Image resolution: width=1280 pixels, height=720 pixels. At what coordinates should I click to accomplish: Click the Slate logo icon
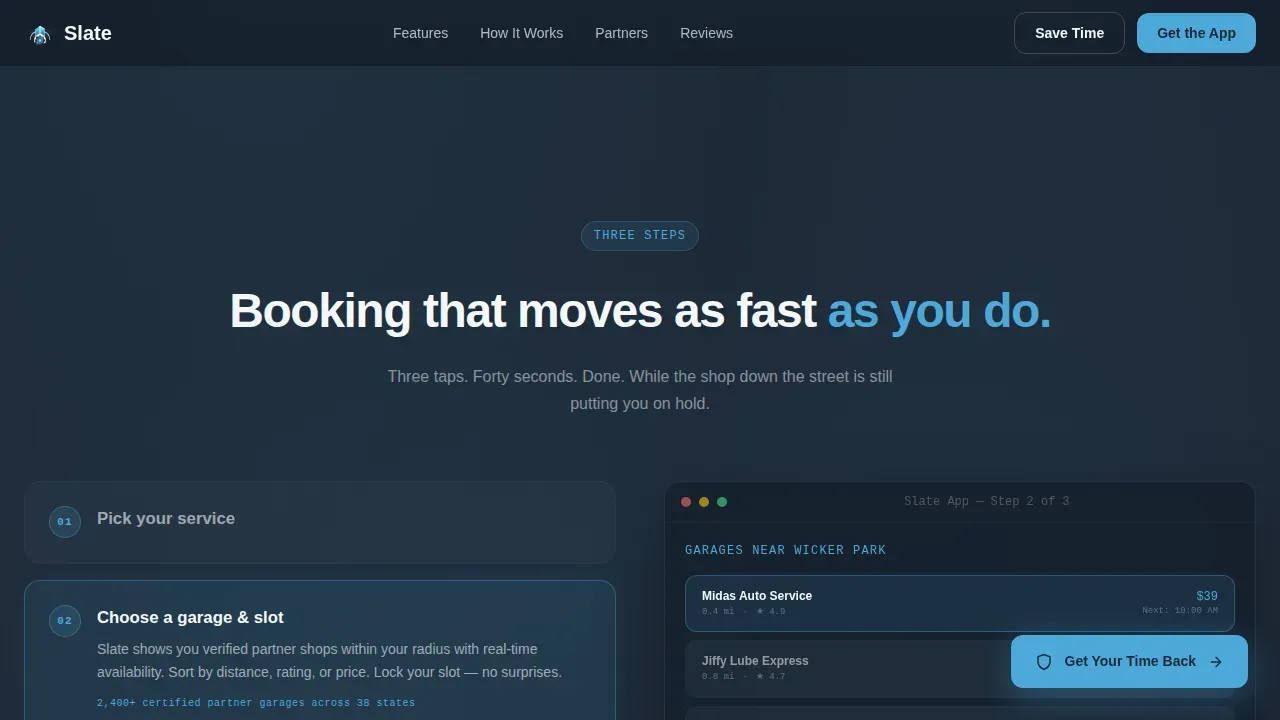point(40,34)
